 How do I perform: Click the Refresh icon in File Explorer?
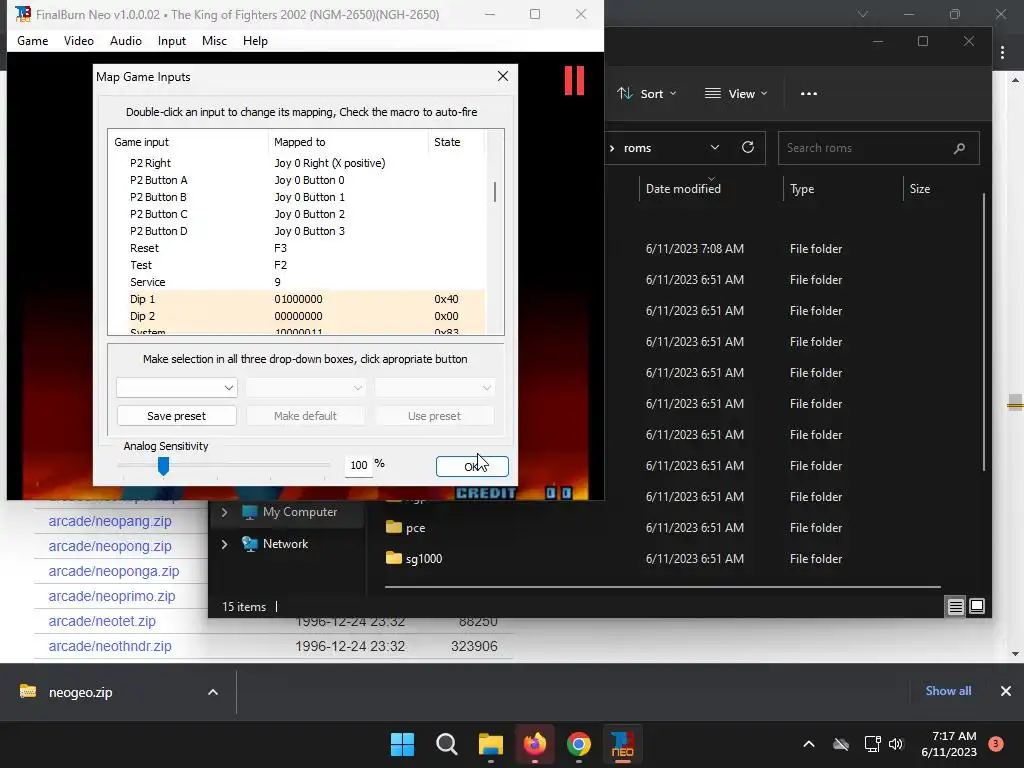pyautogui.click(x=748, y=148)
